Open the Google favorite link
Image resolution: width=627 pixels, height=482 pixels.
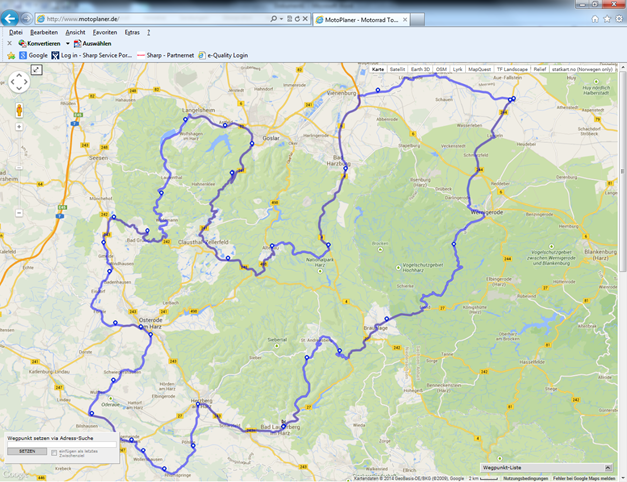pyautogui.click(x=34, y=55)
